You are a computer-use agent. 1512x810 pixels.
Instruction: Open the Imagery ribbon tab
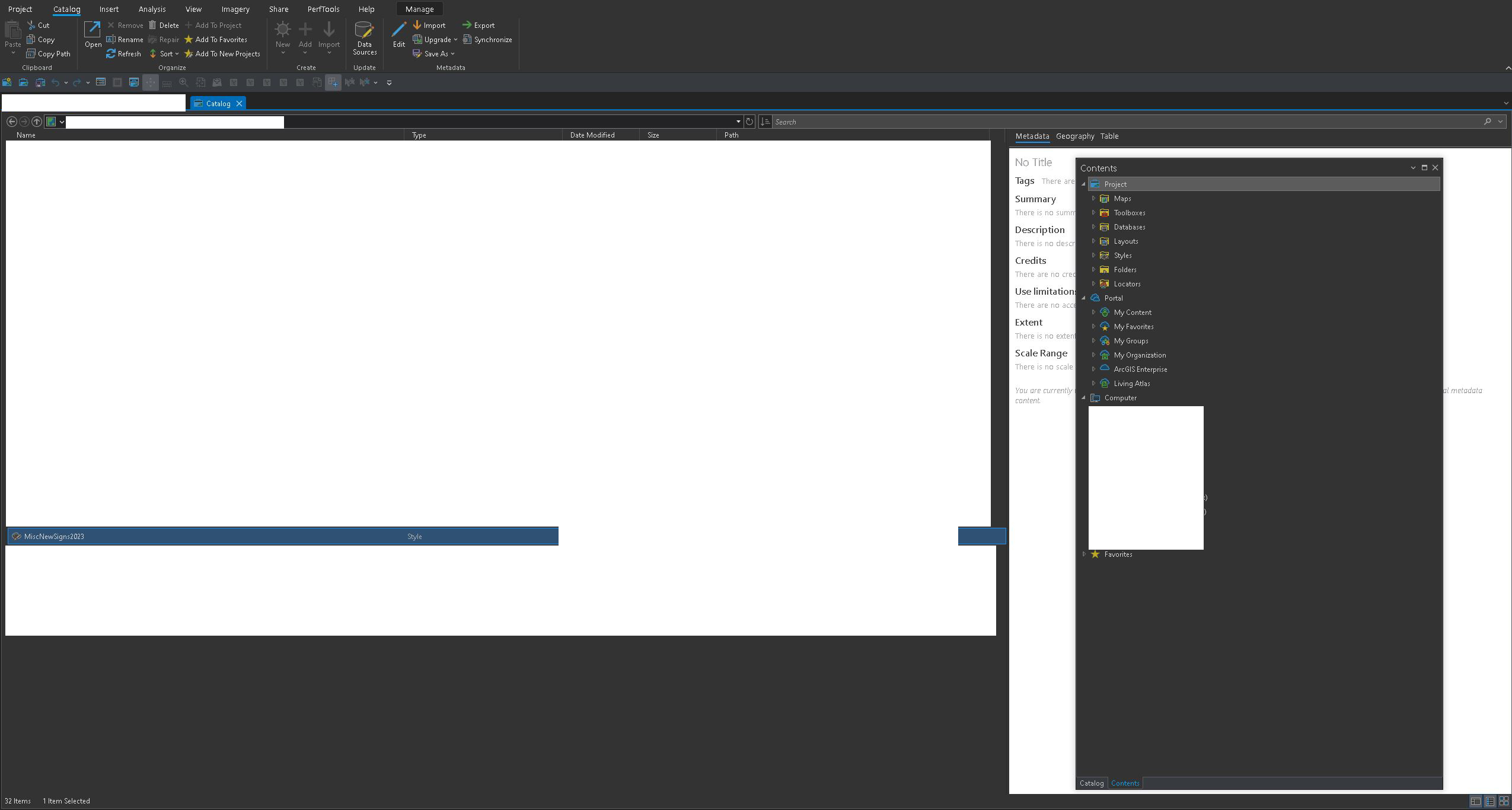235,9
